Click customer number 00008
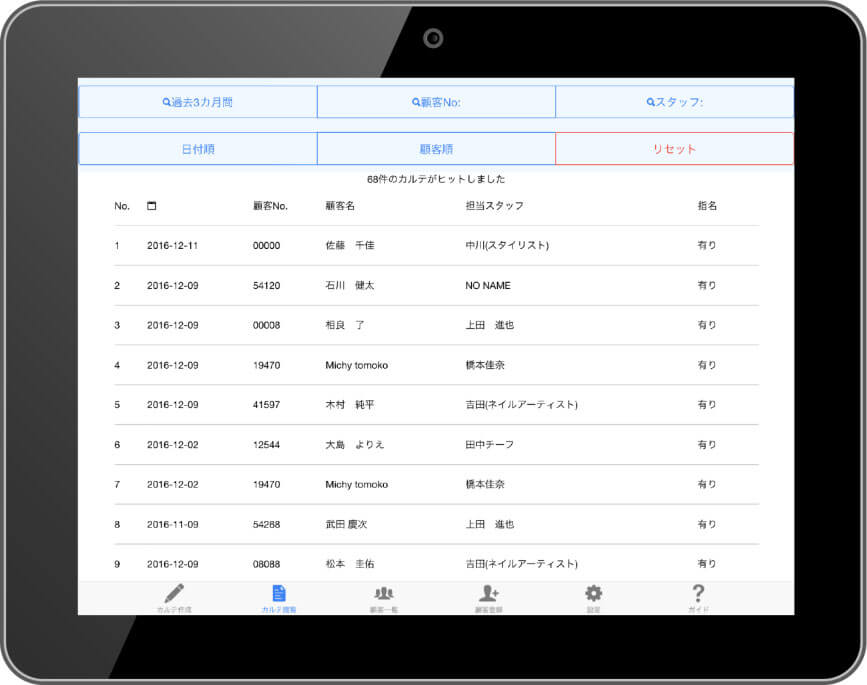Image resolution: width=867 pixels, height=685 pixels. [x=267, y=325]
